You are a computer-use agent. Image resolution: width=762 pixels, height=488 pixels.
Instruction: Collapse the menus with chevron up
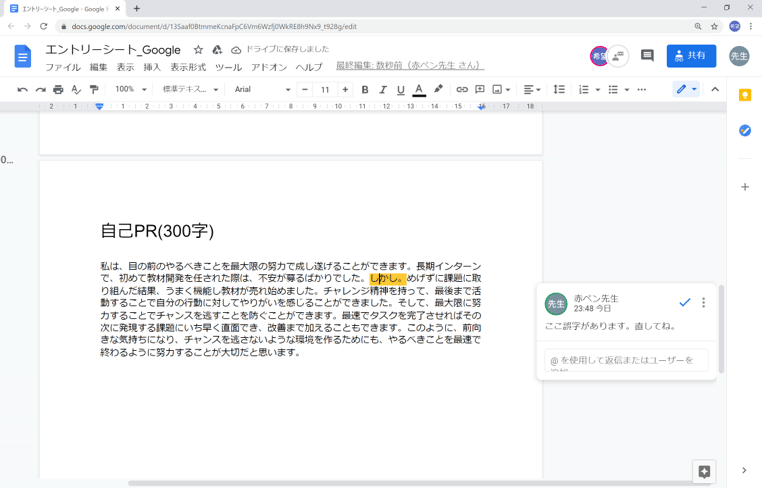pos(715,89)
